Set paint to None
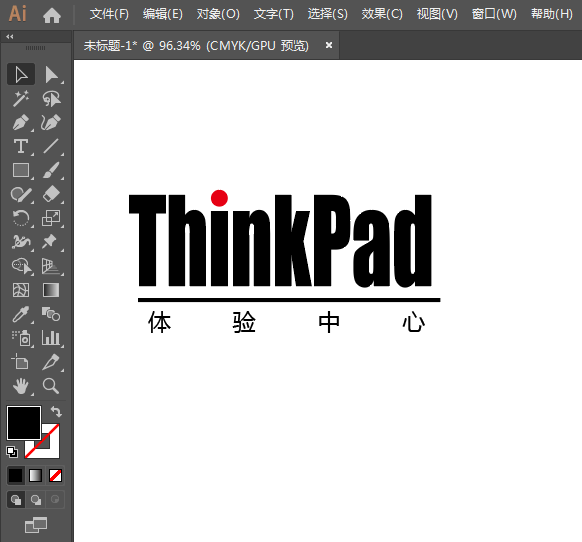This screenshot has width=582, height=542. (56, 476)
